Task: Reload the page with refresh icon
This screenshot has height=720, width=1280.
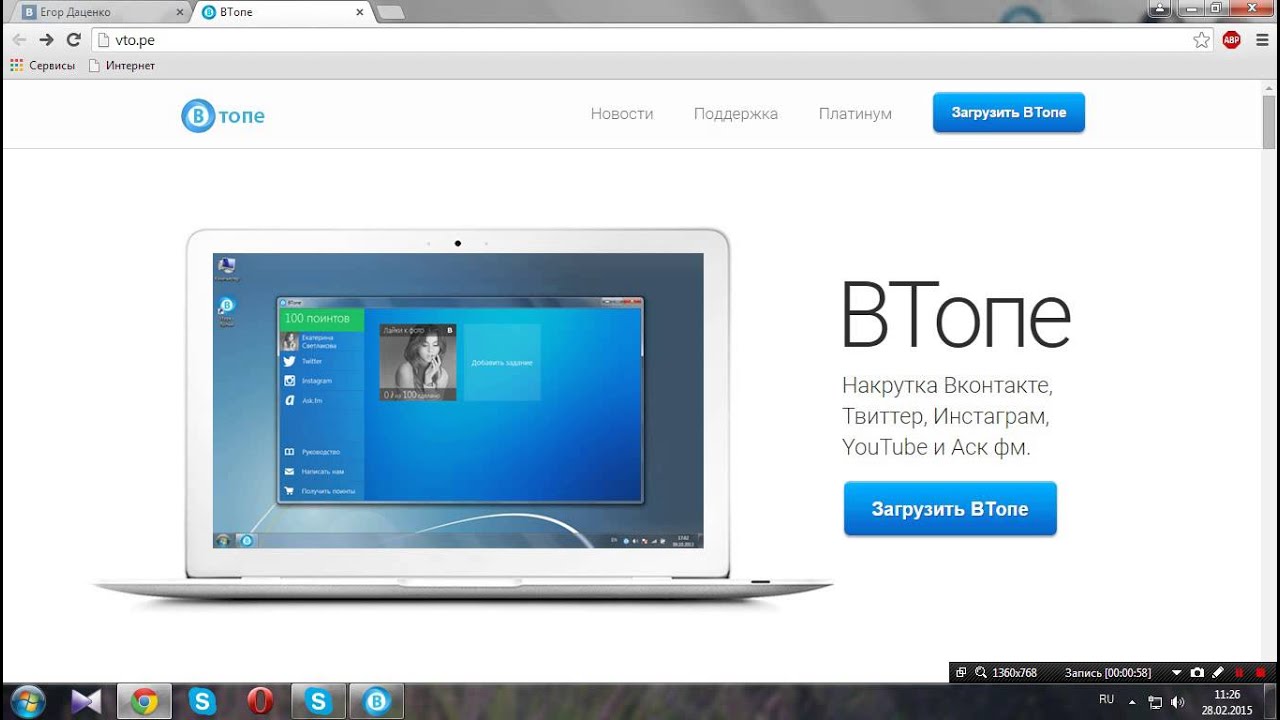Action: (x=73, y=40)
